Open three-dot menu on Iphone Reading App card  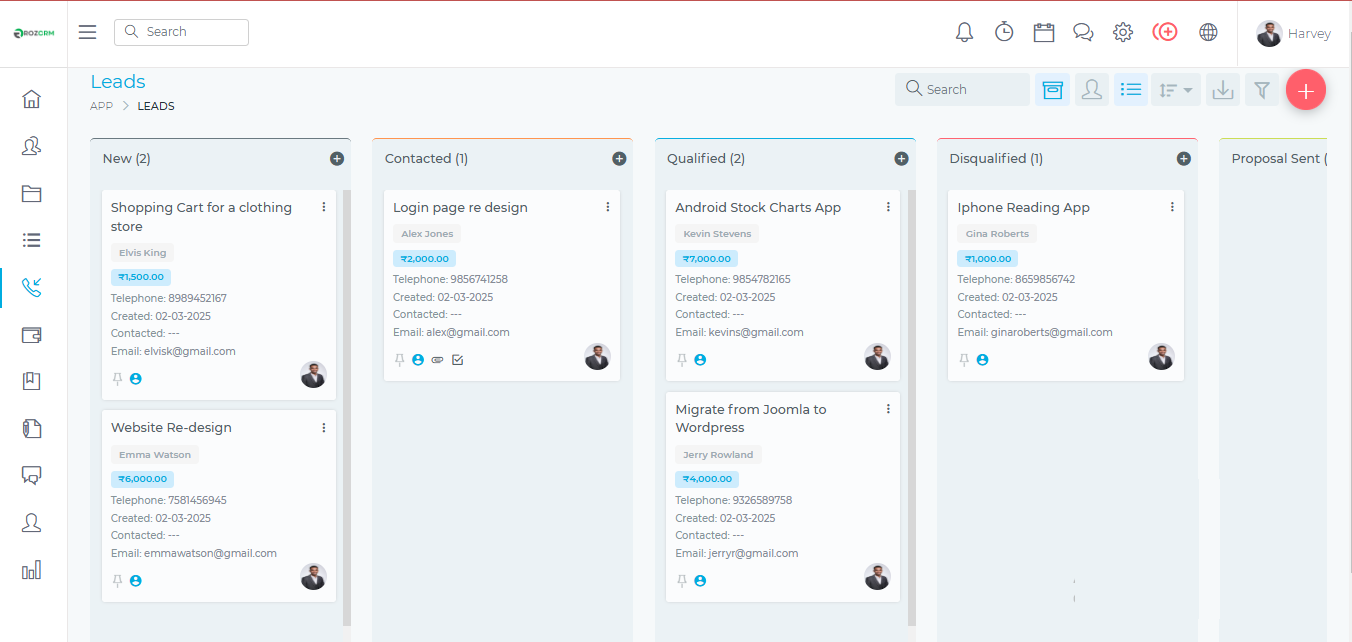[1172, 207]
